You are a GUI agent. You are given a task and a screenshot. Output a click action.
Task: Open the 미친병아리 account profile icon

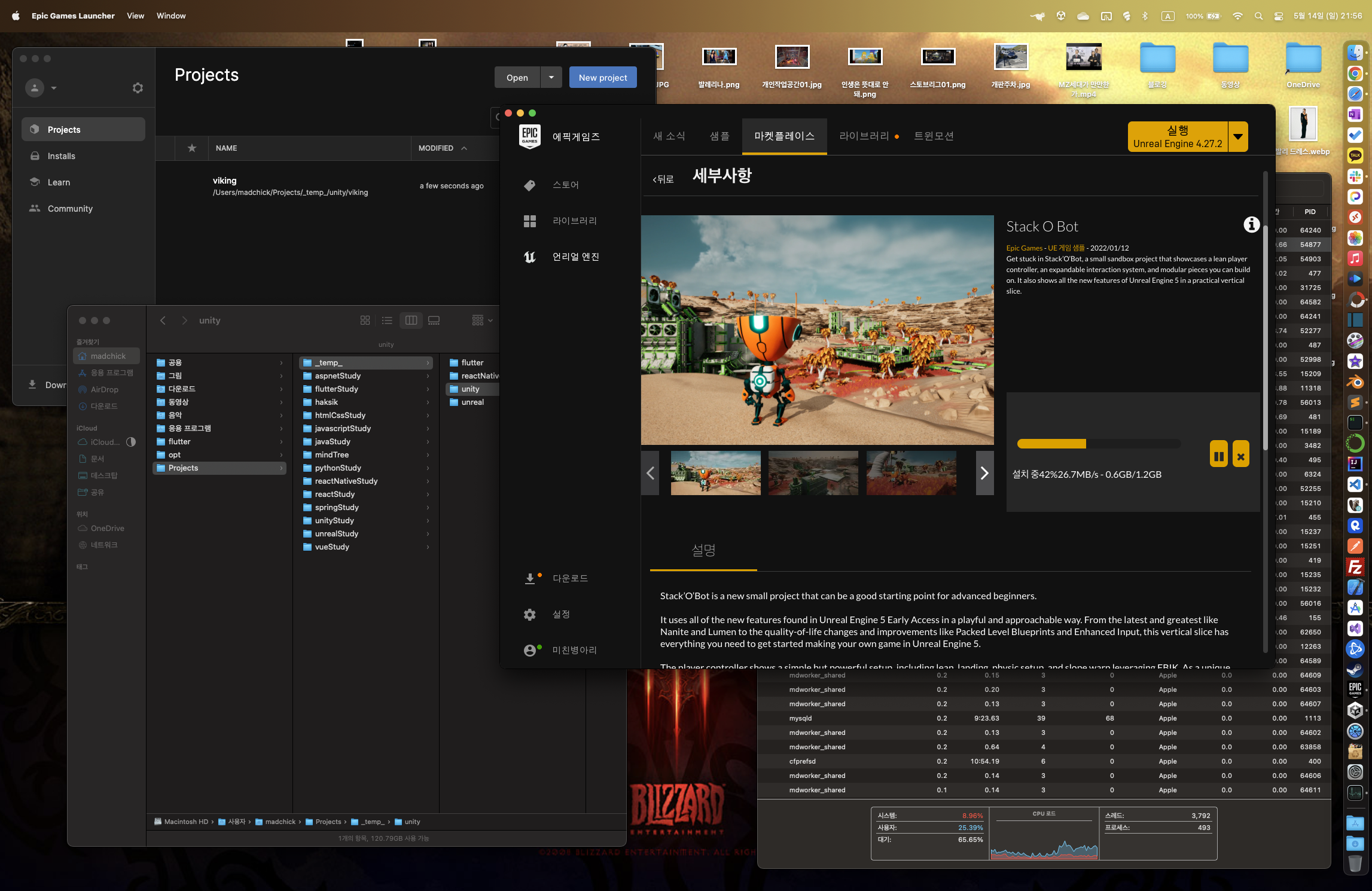coord(530,650)
